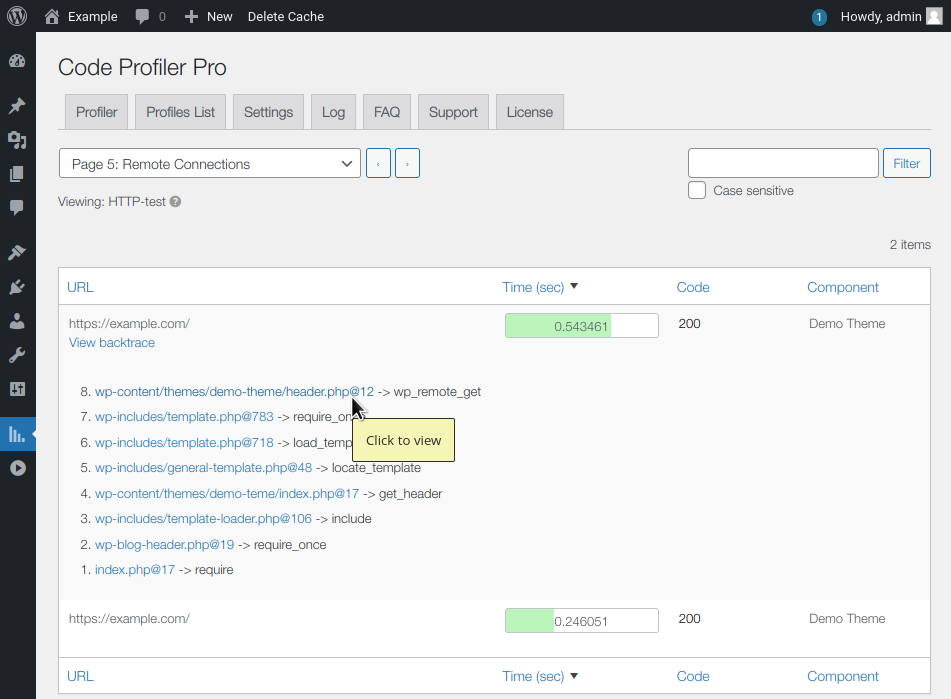Click comments bubble in admin bar
This screenshot has height=699, width=951.
(x=150, y=16)
